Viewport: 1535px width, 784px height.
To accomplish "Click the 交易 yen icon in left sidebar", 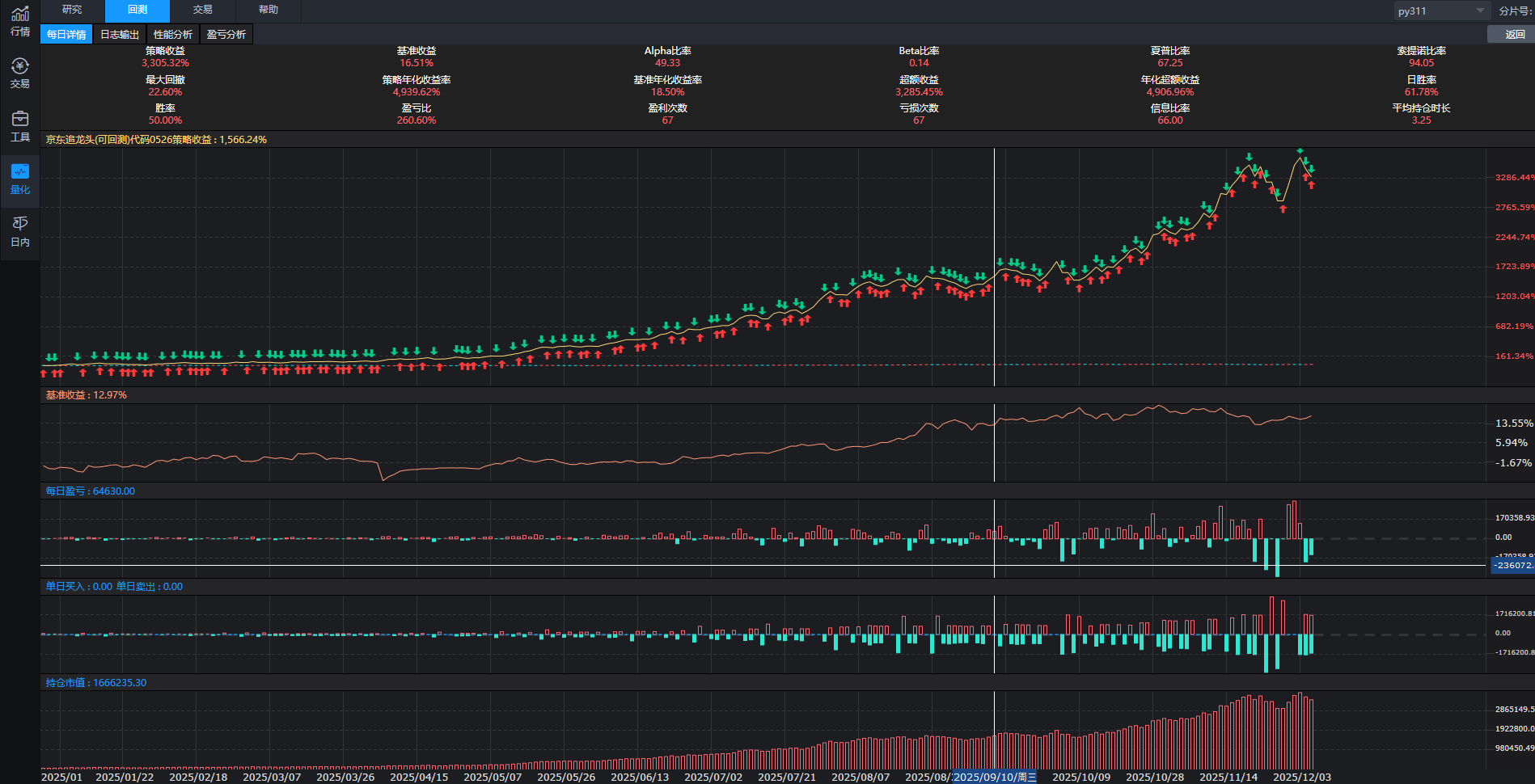I will pyautogui.click(x=20, y=73).
